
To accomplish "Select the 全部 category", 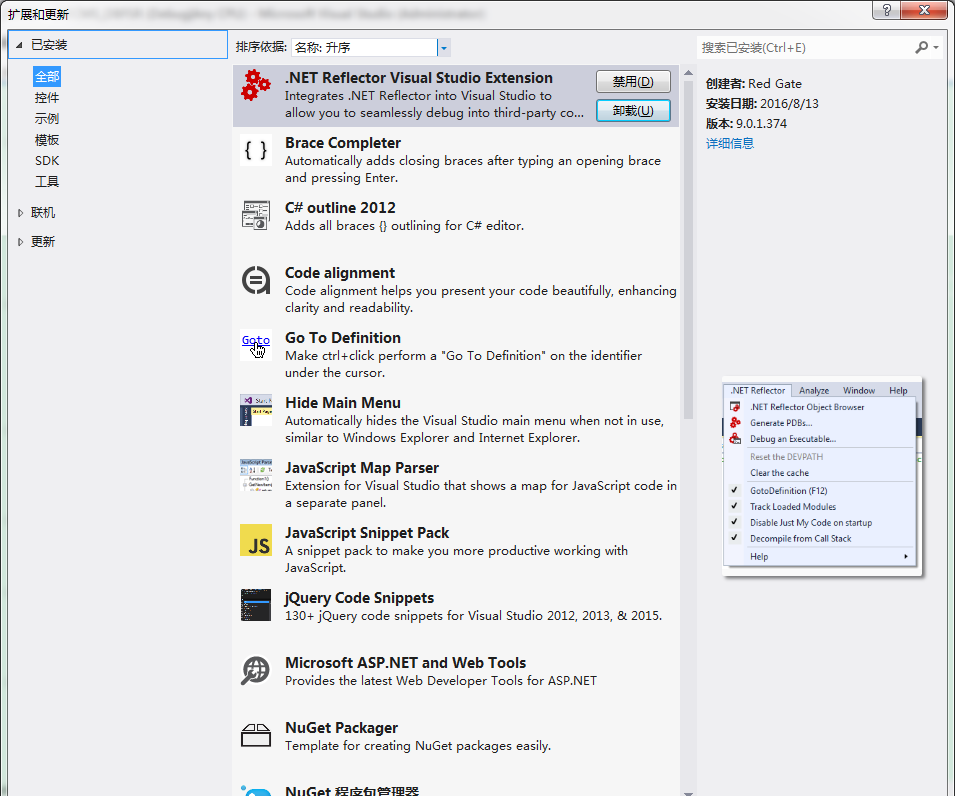I will click(x=47, y=77).
